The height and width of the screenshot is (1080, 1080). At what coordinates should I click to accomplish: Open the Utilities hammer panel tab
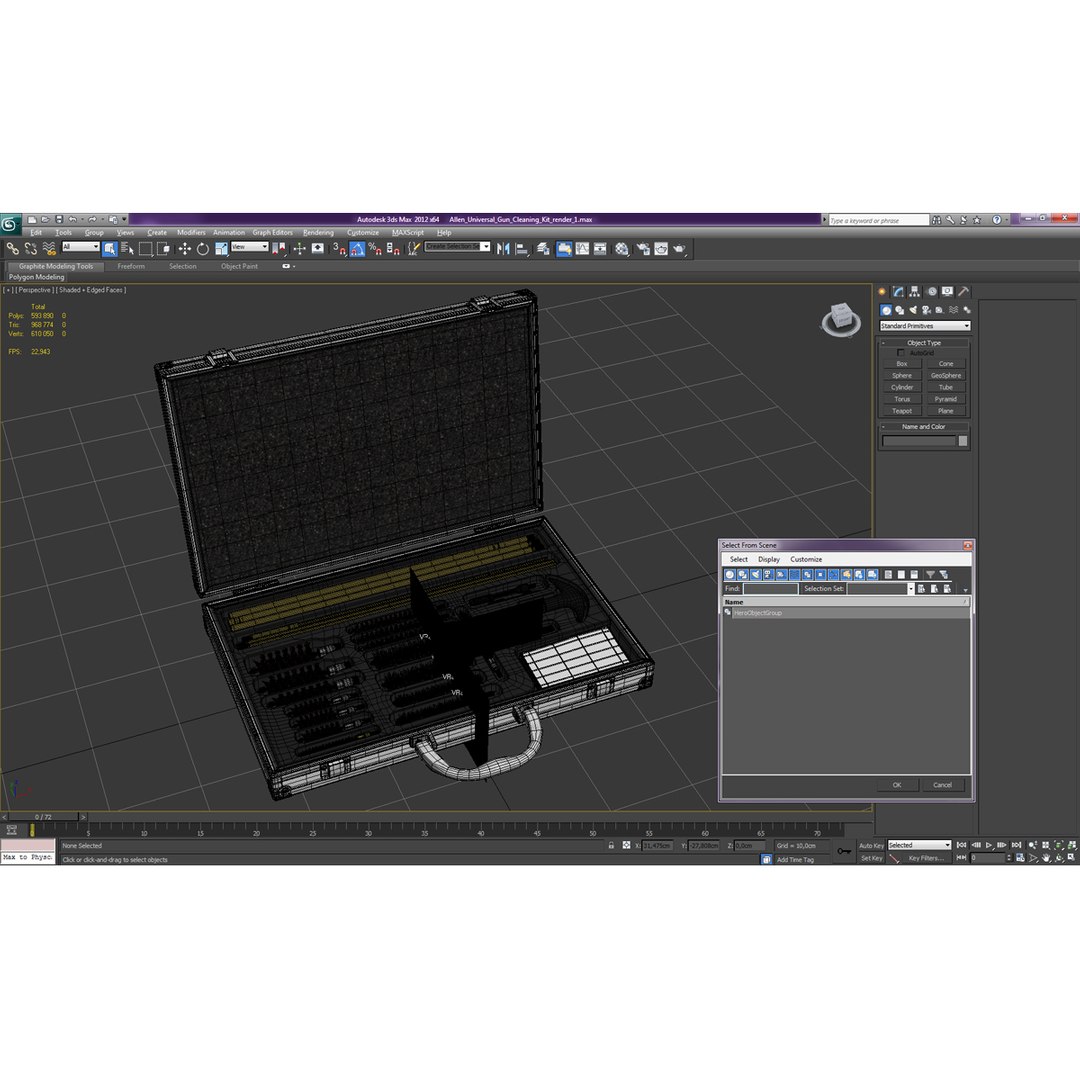pyautogui.click(x=964, y=292)
